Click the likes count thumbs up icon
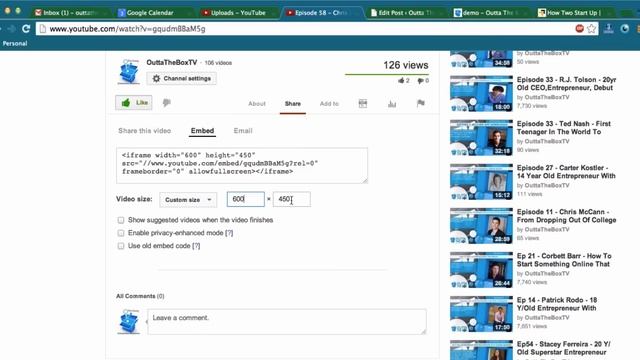This screenshot has height=360, width=640. point(401,81)
